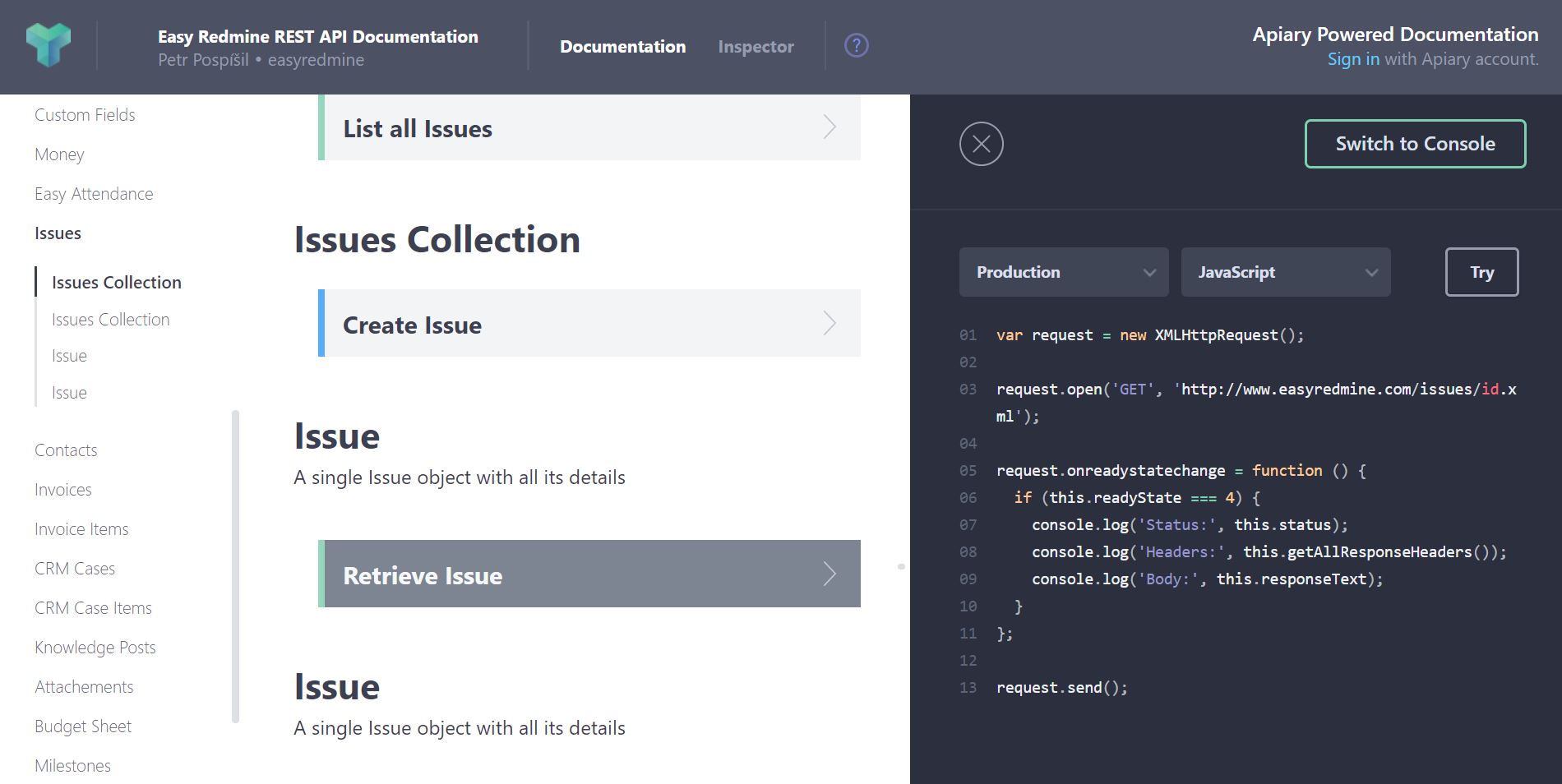
Task: Click the Apiary logo icon
Action: point(49,45)
